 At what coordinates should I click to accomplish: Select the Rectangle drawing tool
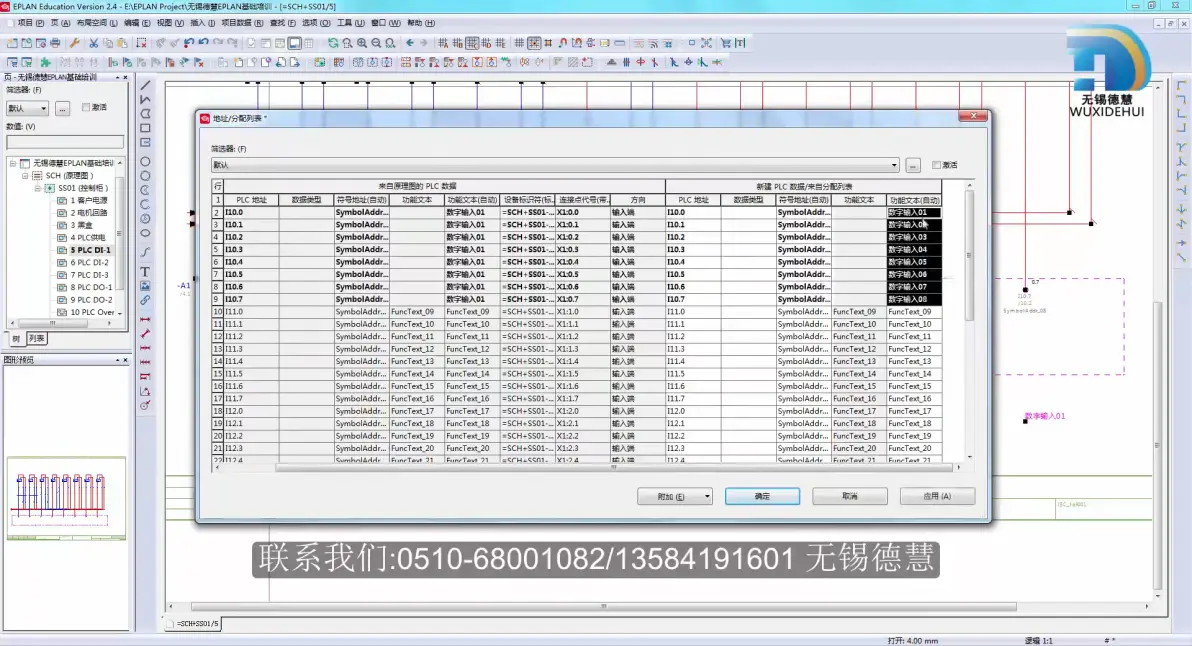[145, 128]
